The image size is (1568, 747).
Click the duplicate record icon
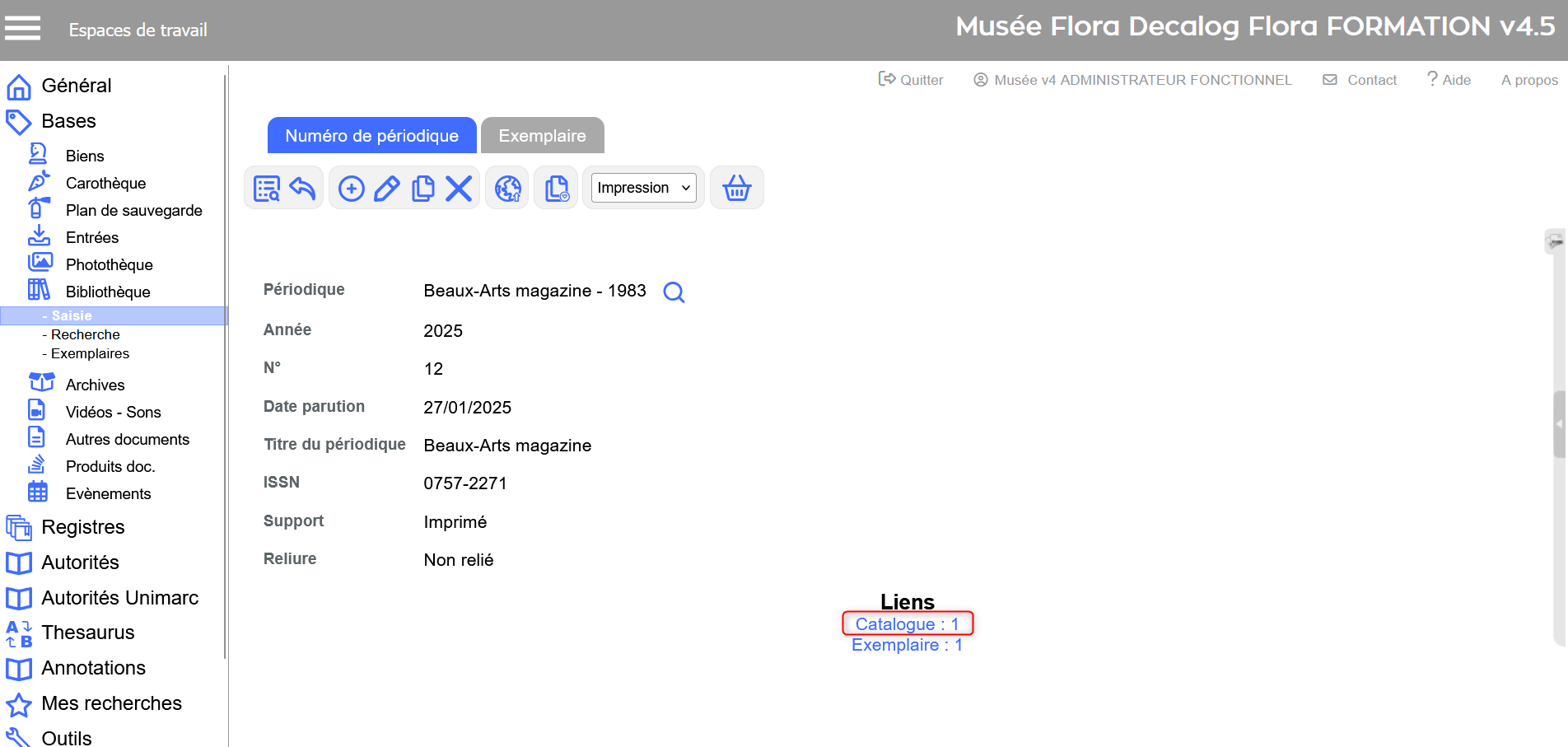point(422,189)
